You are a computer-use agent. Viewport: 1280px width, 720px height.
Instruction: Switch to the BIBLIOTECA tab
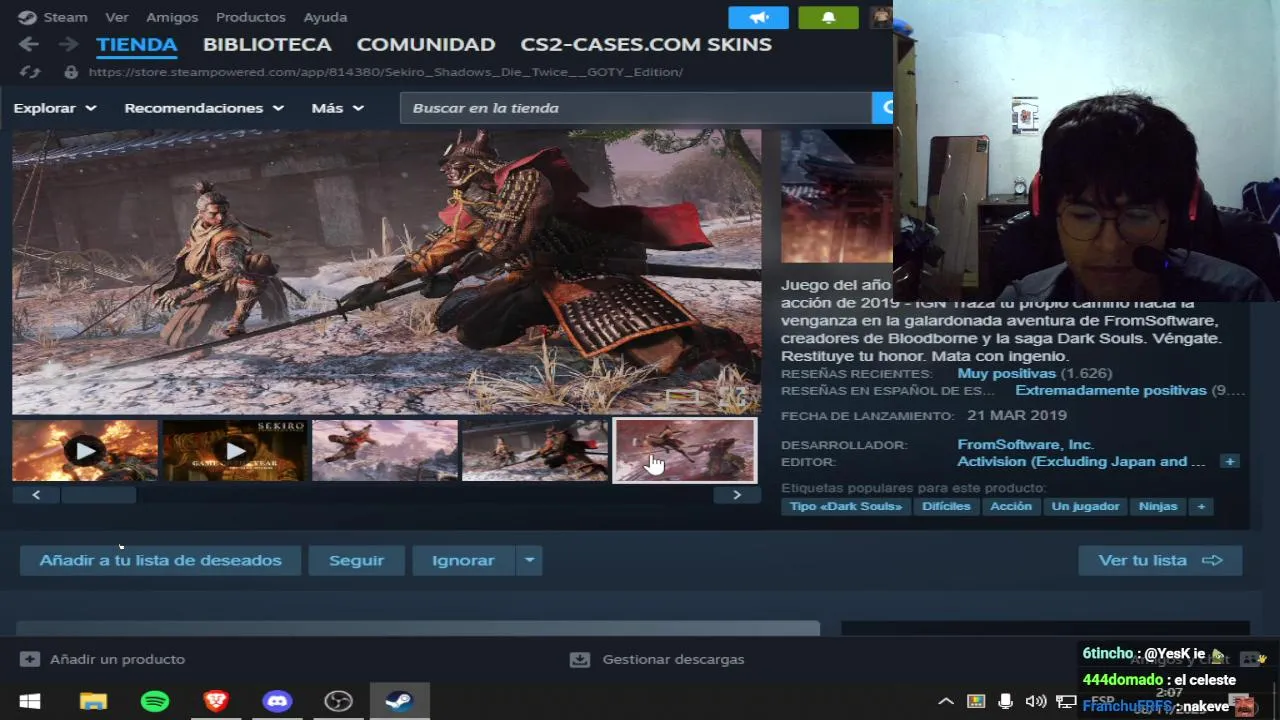[x=267, y=44]
